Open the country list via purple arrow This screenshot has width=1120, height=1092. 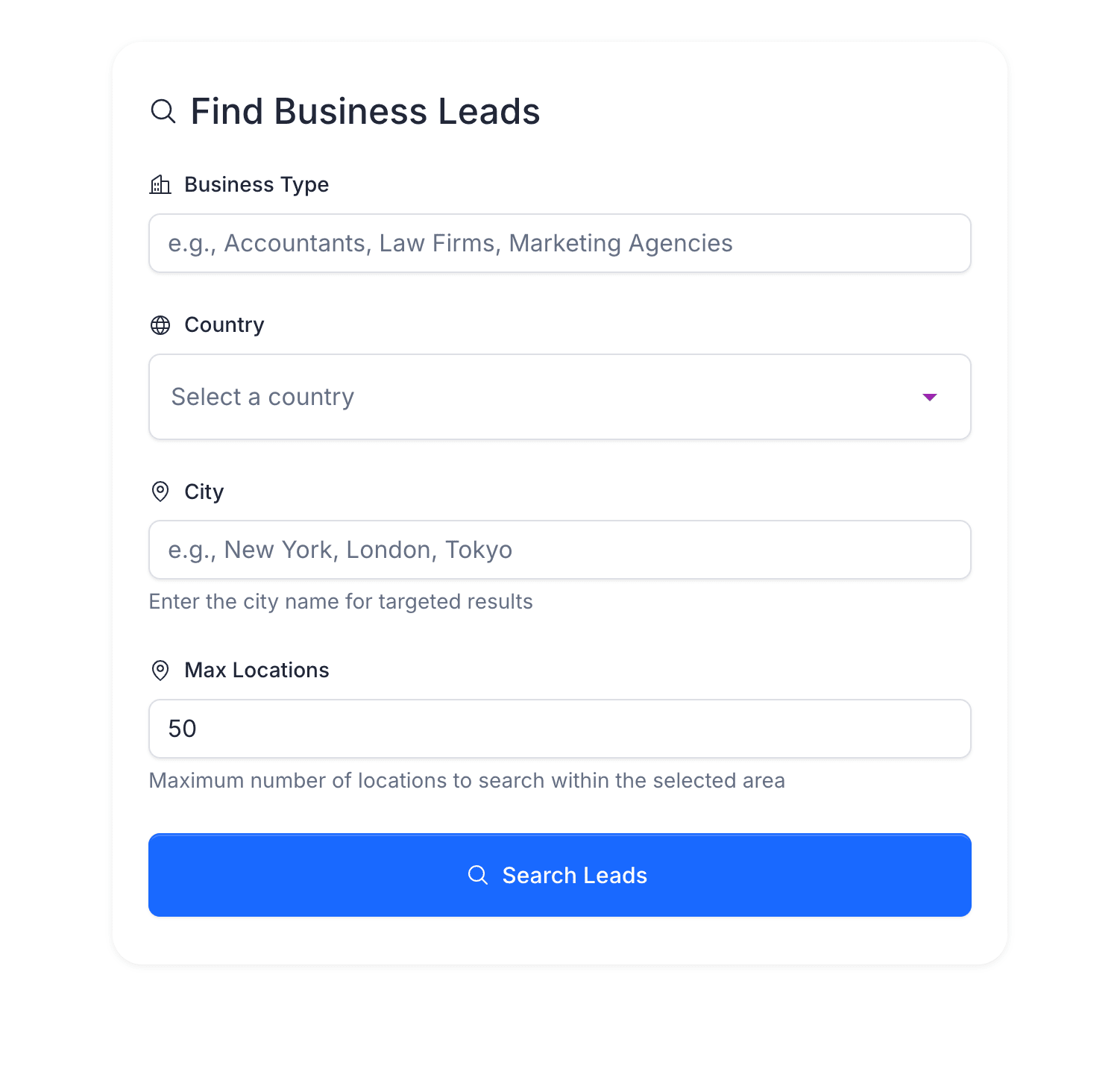pos(929,397)
